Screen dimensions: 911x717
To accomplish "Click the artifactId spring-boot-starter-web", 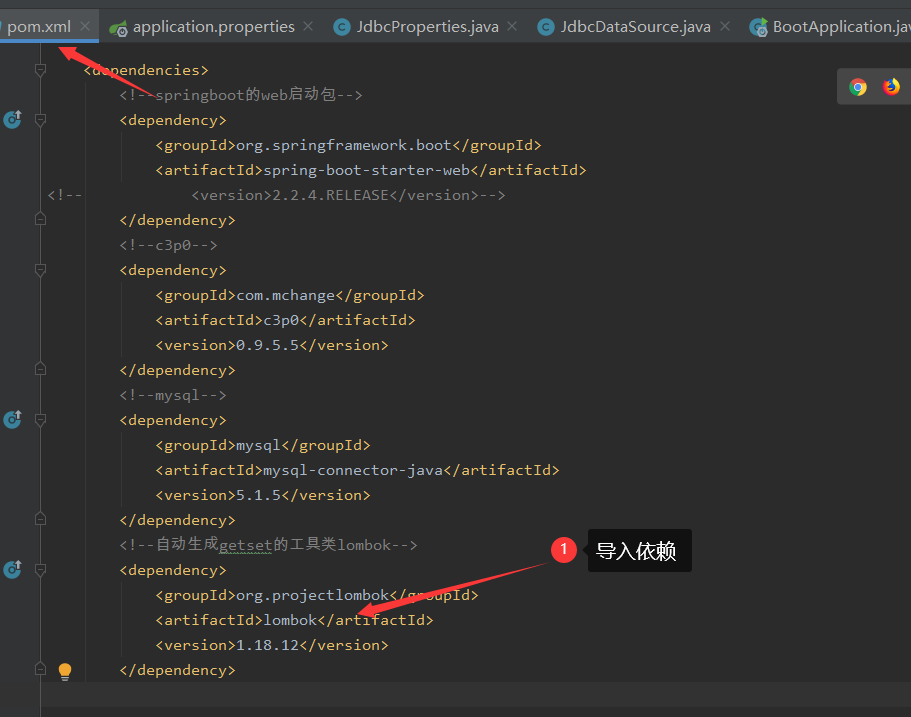I will (367, 170).
